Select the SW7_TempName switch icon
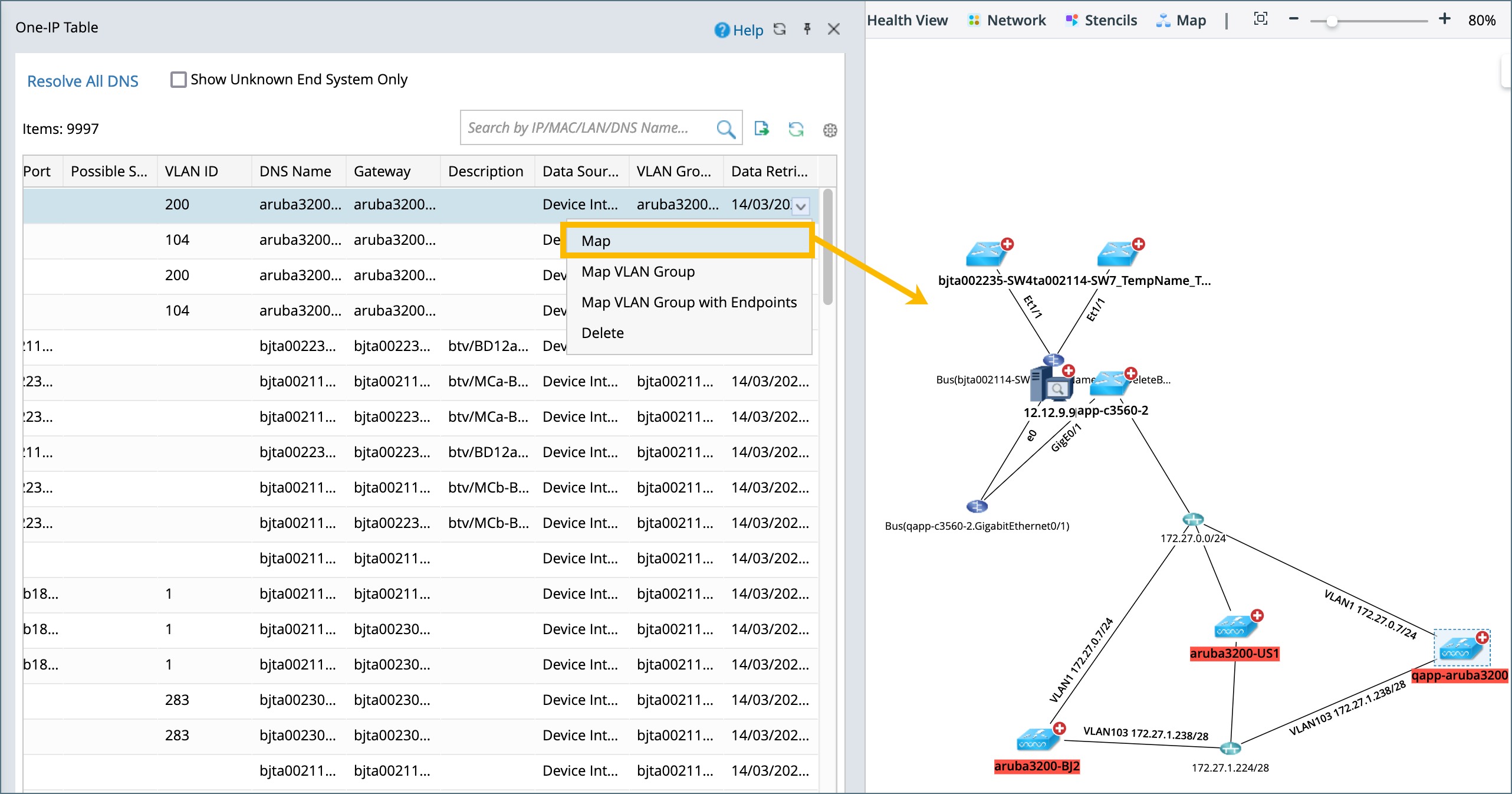 (1117, 254)
